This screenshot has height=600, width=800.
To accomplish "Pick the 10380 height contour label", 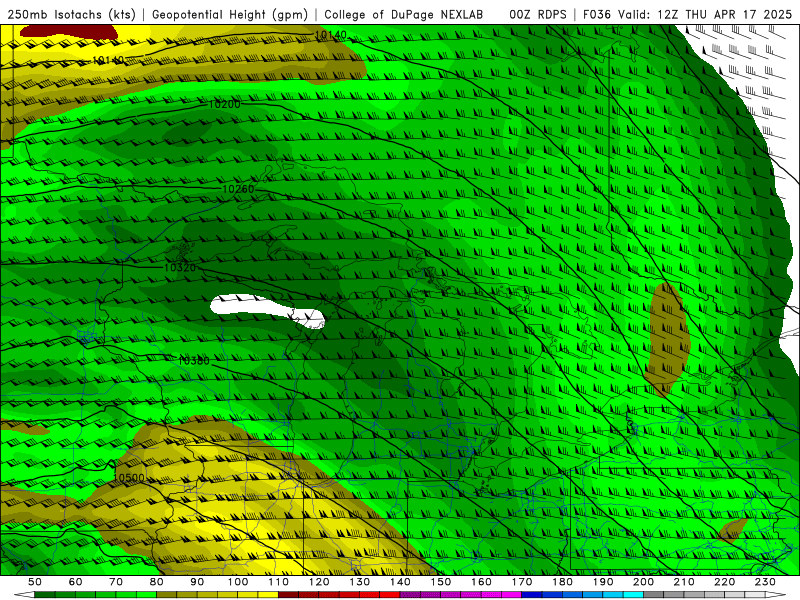I will 194,361.
